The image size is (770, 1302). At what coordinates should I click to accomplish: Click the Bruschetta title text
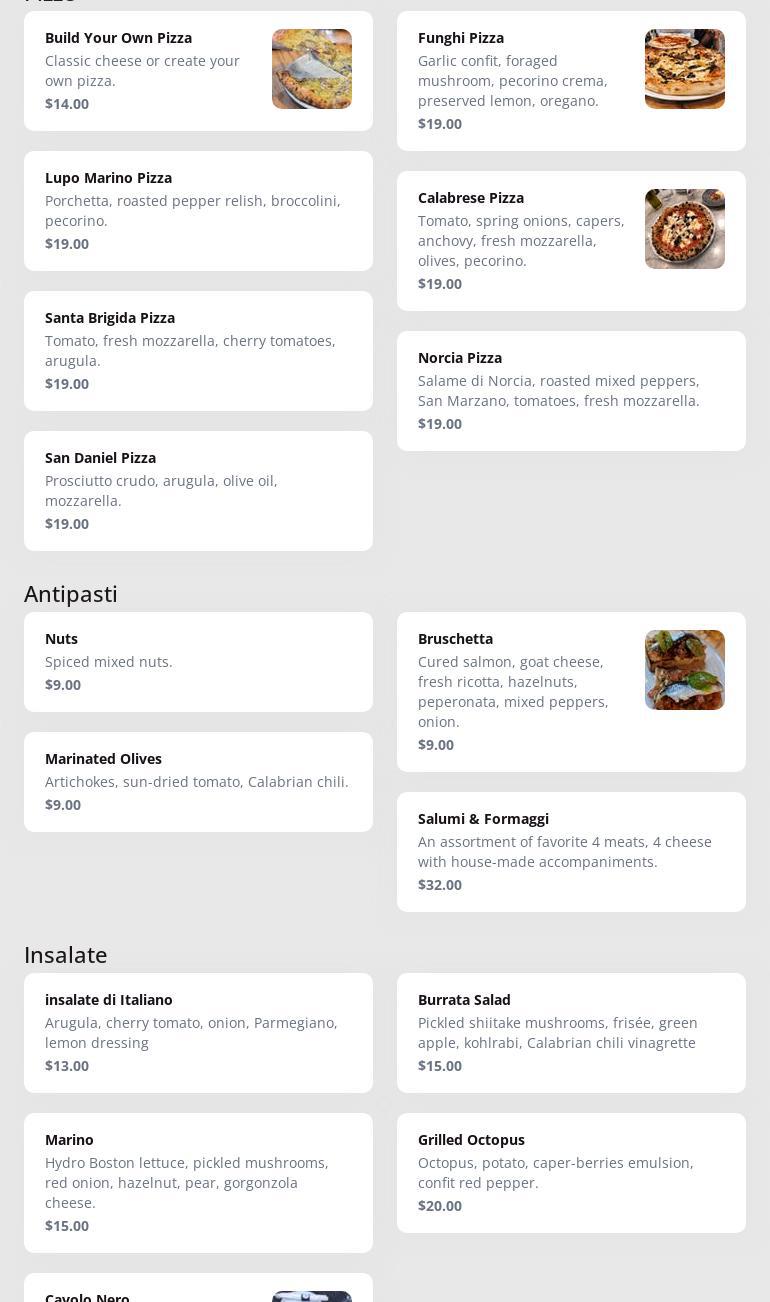click(x=455, y=639)
